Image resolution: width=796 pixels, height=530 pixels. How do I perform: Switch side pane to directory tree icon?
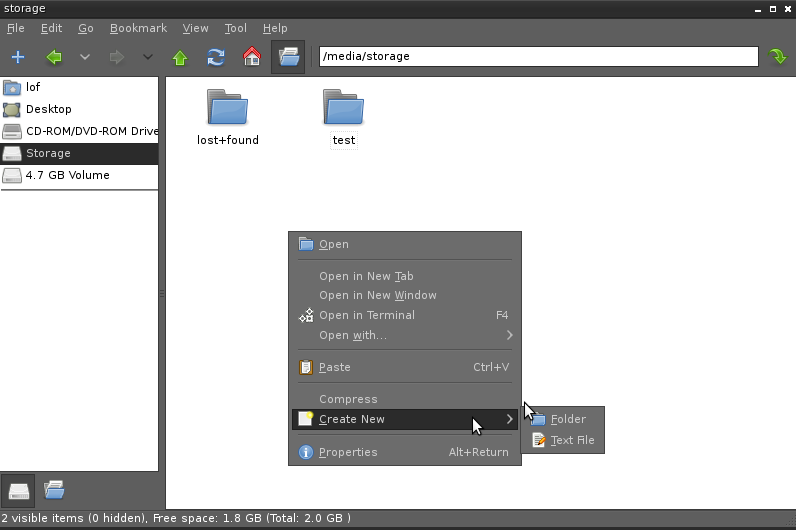click(54, 490)
